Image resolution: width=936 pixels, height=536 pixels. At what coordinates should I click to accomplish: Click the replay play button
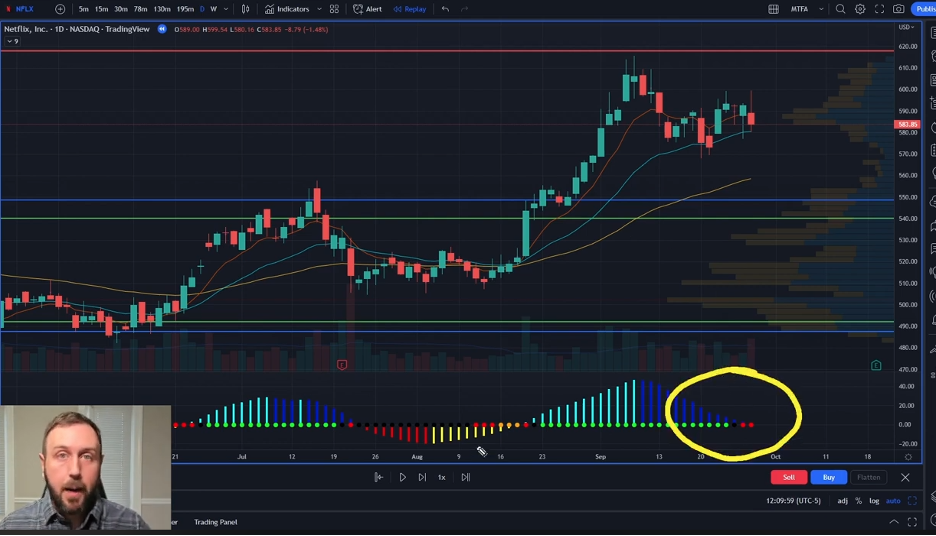(402, 478)
